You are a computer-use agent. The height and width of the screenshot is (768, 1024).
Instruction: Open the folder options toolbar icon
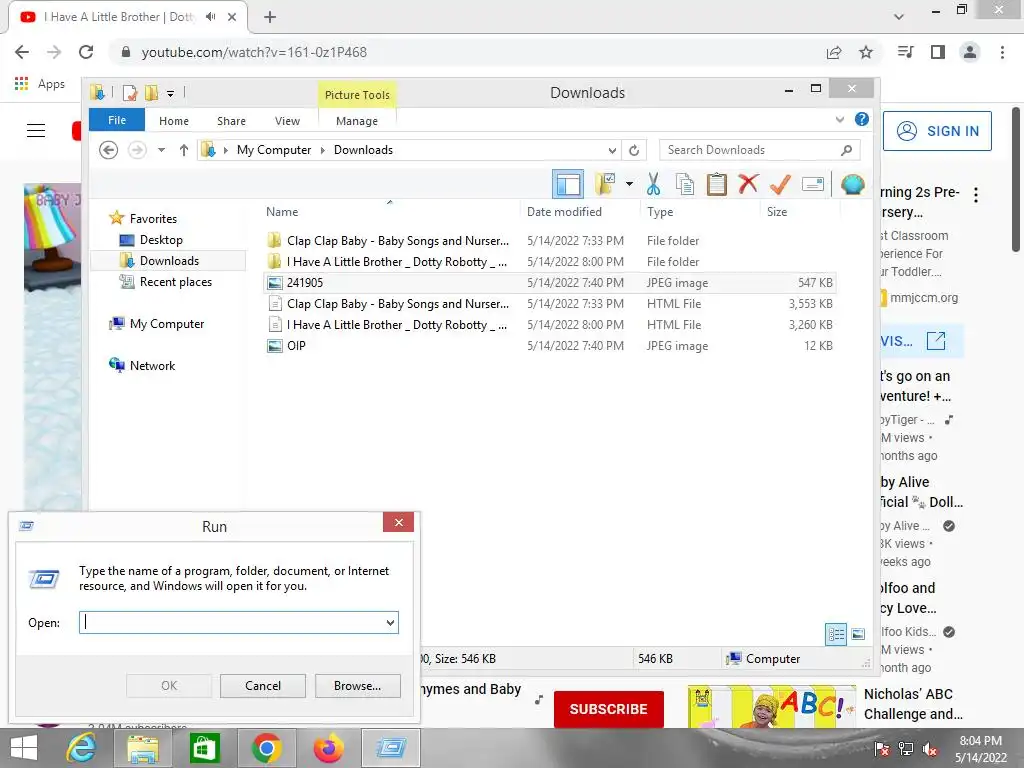(605, 184)
